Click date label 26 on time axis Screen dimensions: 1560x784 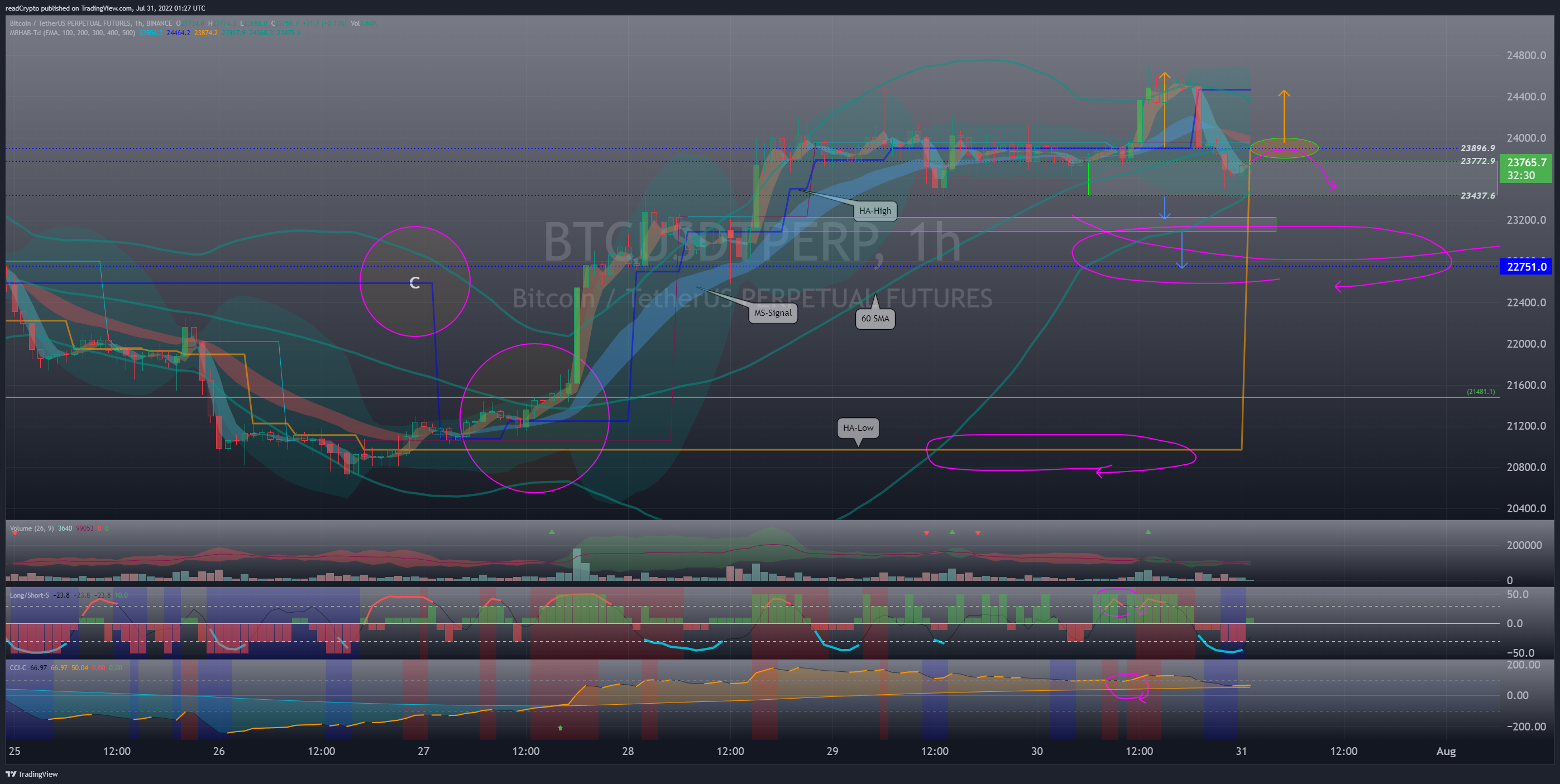[x=219, y=751]
